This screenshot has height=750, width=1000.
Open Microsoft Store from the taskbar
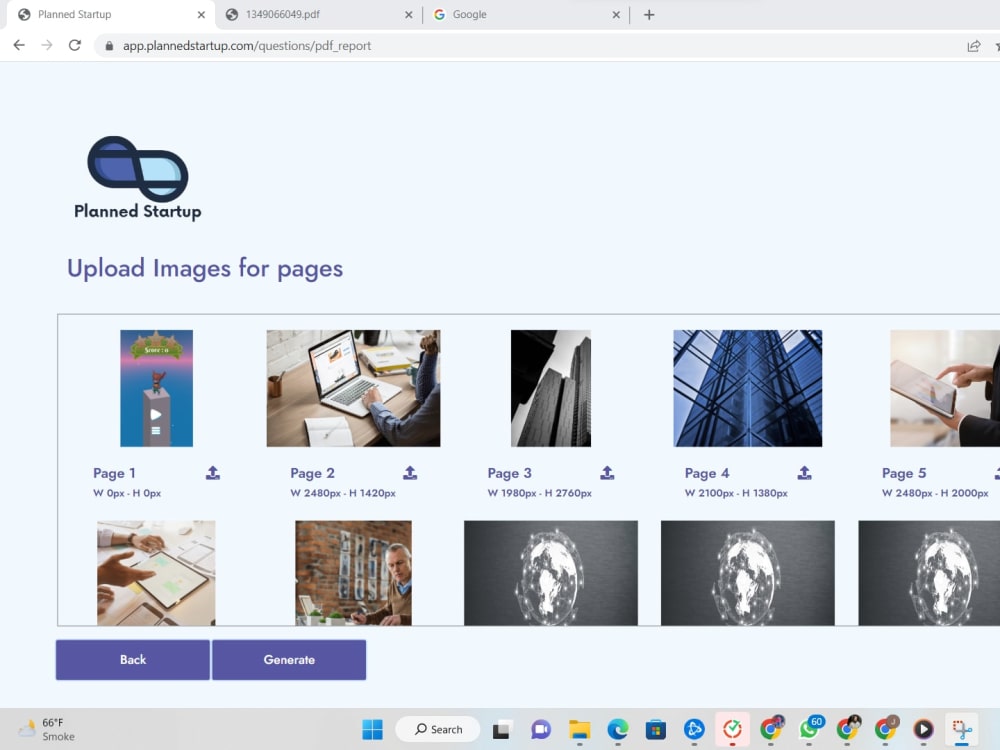tap(656, 729)
